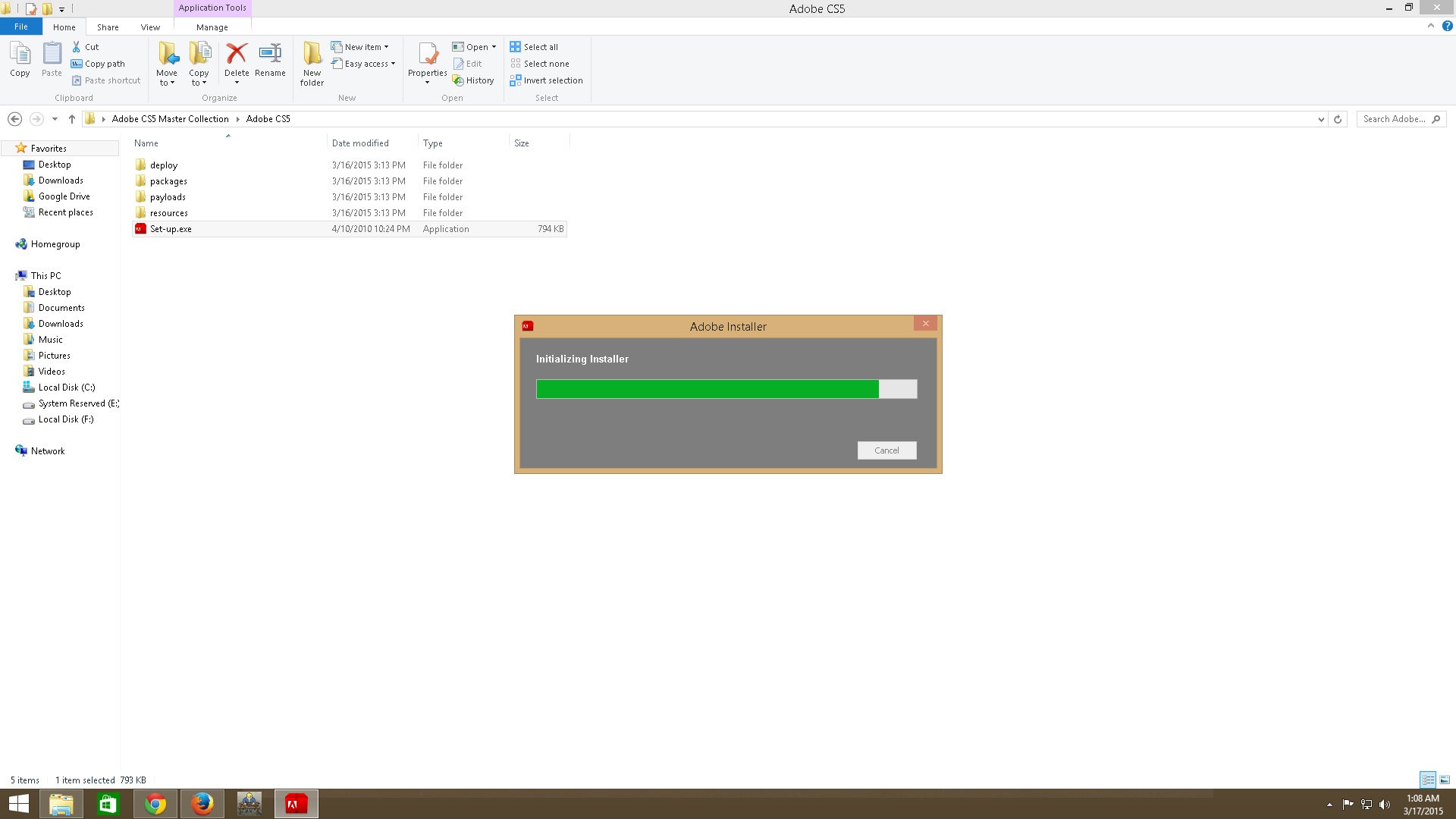Open Local Disk (F:) in sidebar

coord(66,419)
